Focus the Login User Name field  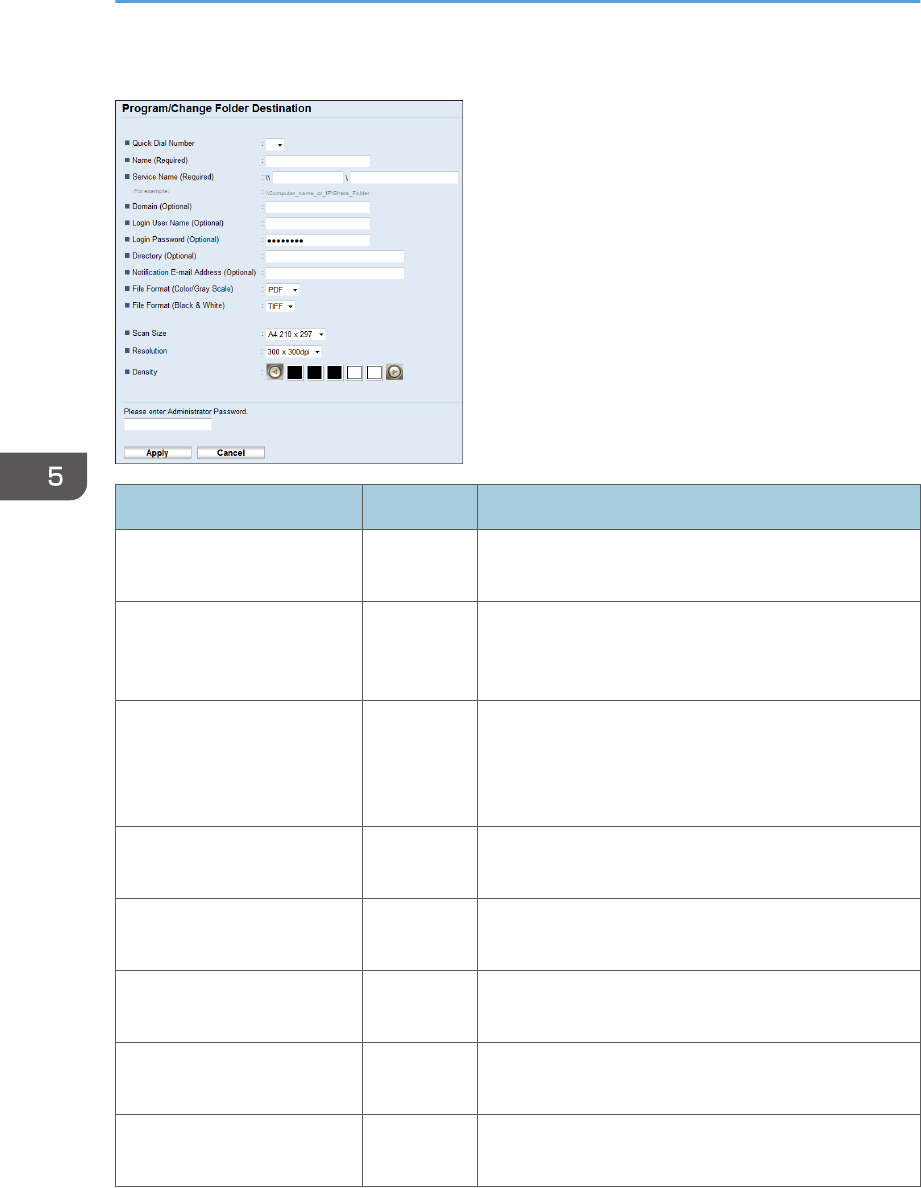pyautogui.click(x=318, y=224)
